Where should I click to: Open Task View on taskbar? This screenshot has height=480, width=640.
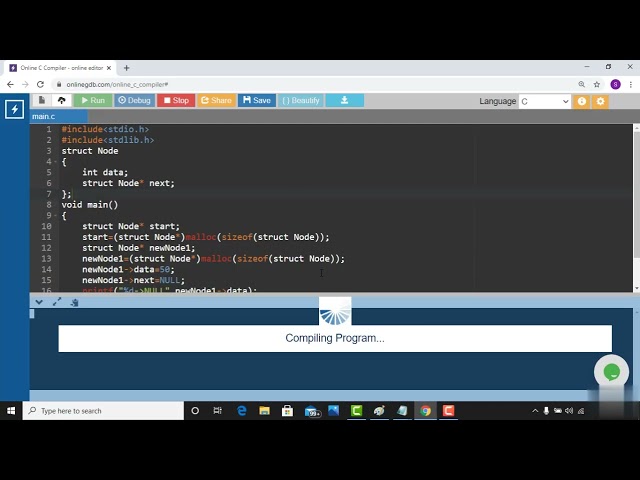click(x=218, y=411)
